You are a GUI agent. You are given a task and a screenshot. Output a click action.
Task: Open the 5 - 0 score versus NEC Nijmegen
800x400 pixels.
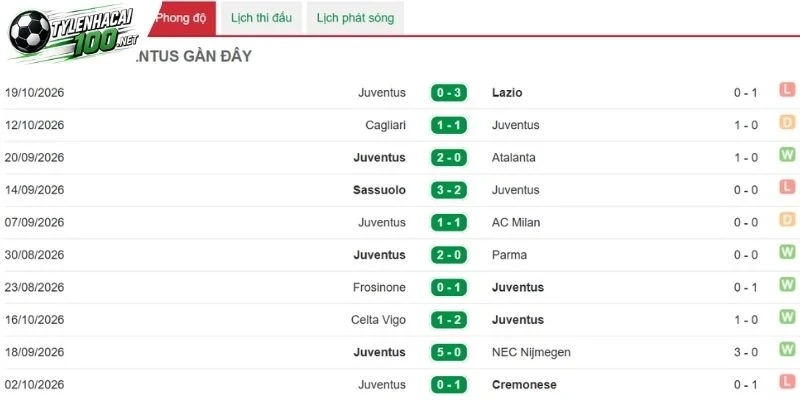point(448,353)
